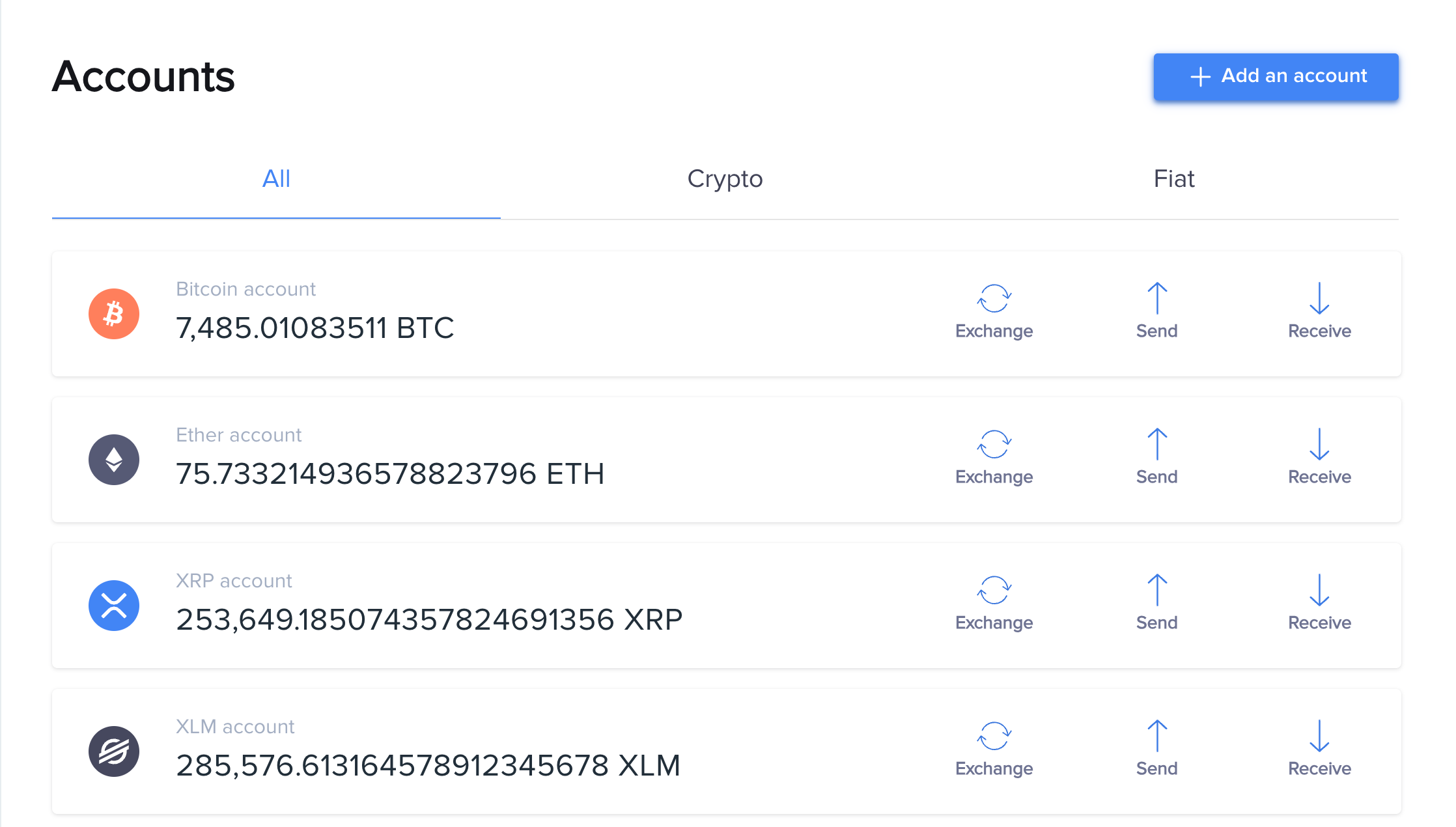Receive into the XRP account
The height and width of the screenshot is (827, 1456).
tap(1319, 603)
